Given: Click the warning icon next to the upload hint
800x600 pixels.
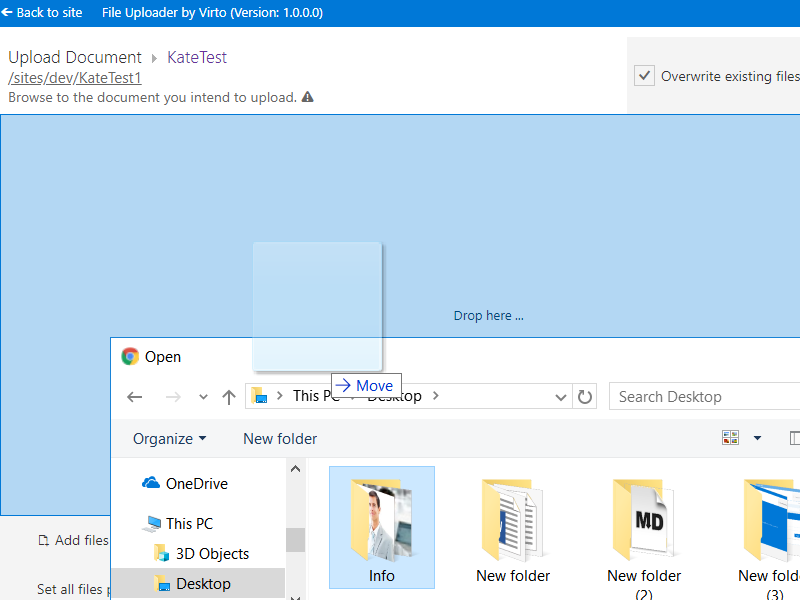Looking at the screenshot, I should (x=306, y=97).
